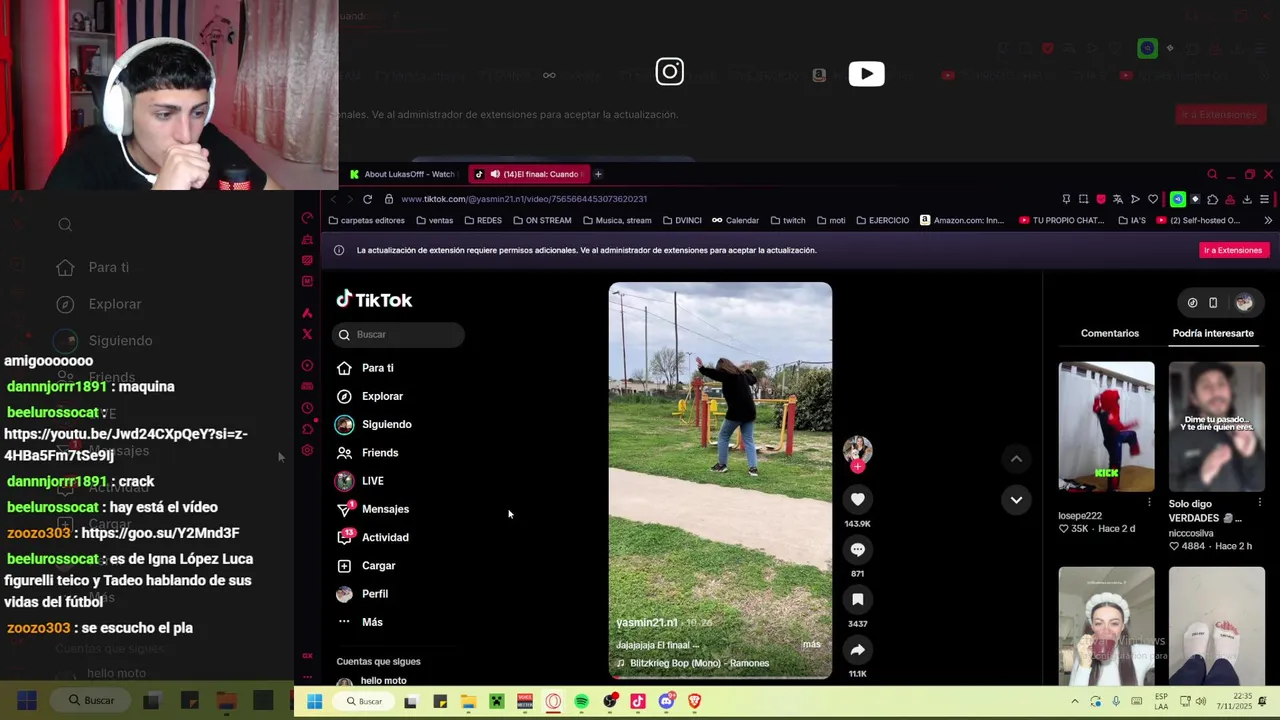1280x720 pixels.
Task: Open Spotify from the taskbar
Action: 581,702
